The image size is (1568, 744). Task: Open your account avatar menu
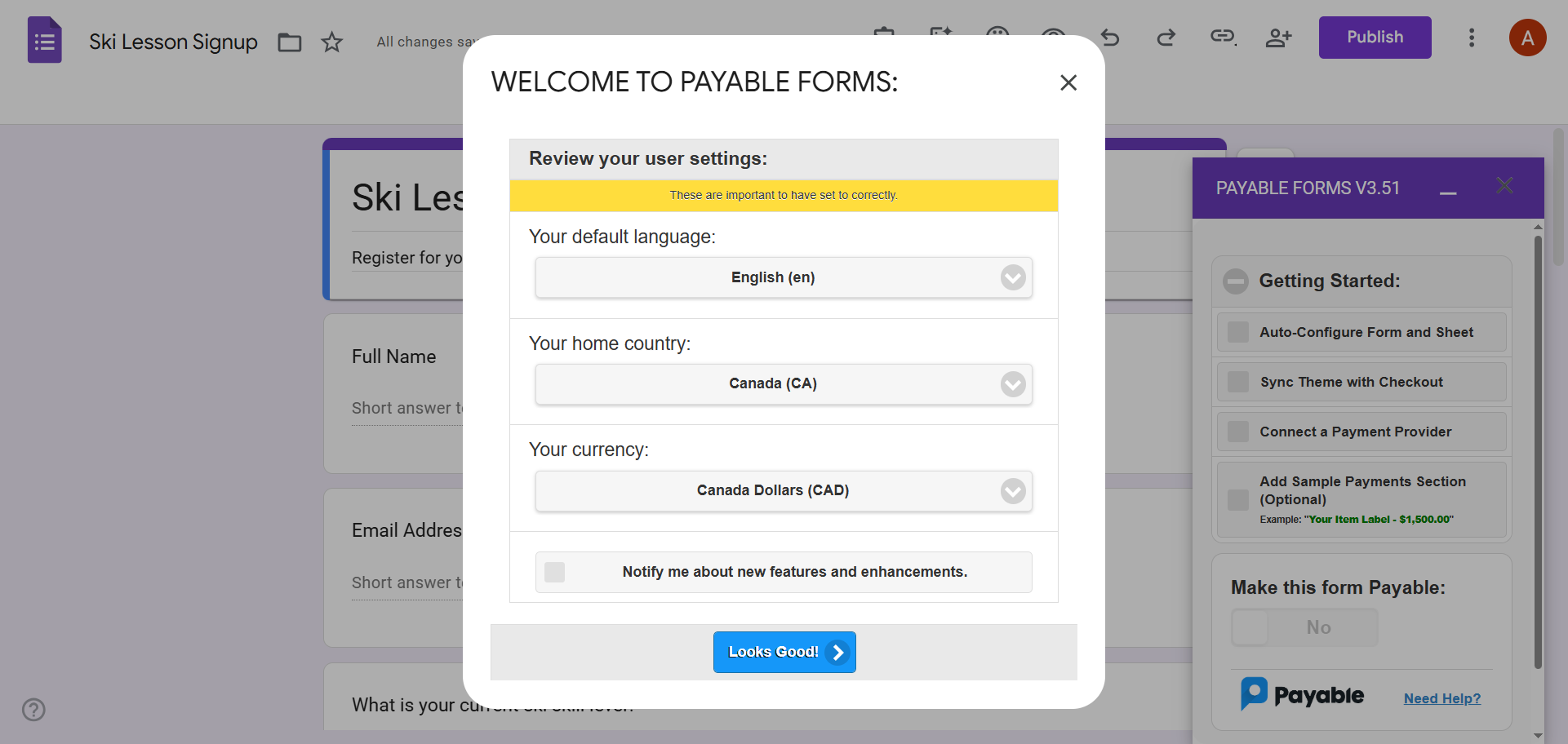coord(1528,38)
